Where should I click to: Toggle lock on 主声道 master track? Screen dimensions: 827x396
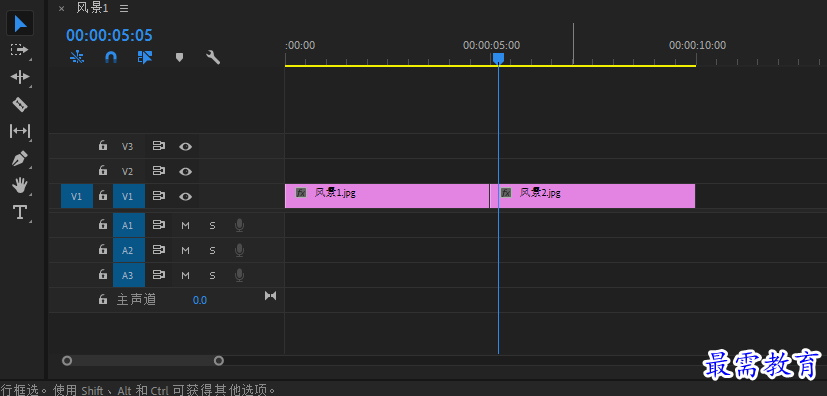[x=103, y=300]
